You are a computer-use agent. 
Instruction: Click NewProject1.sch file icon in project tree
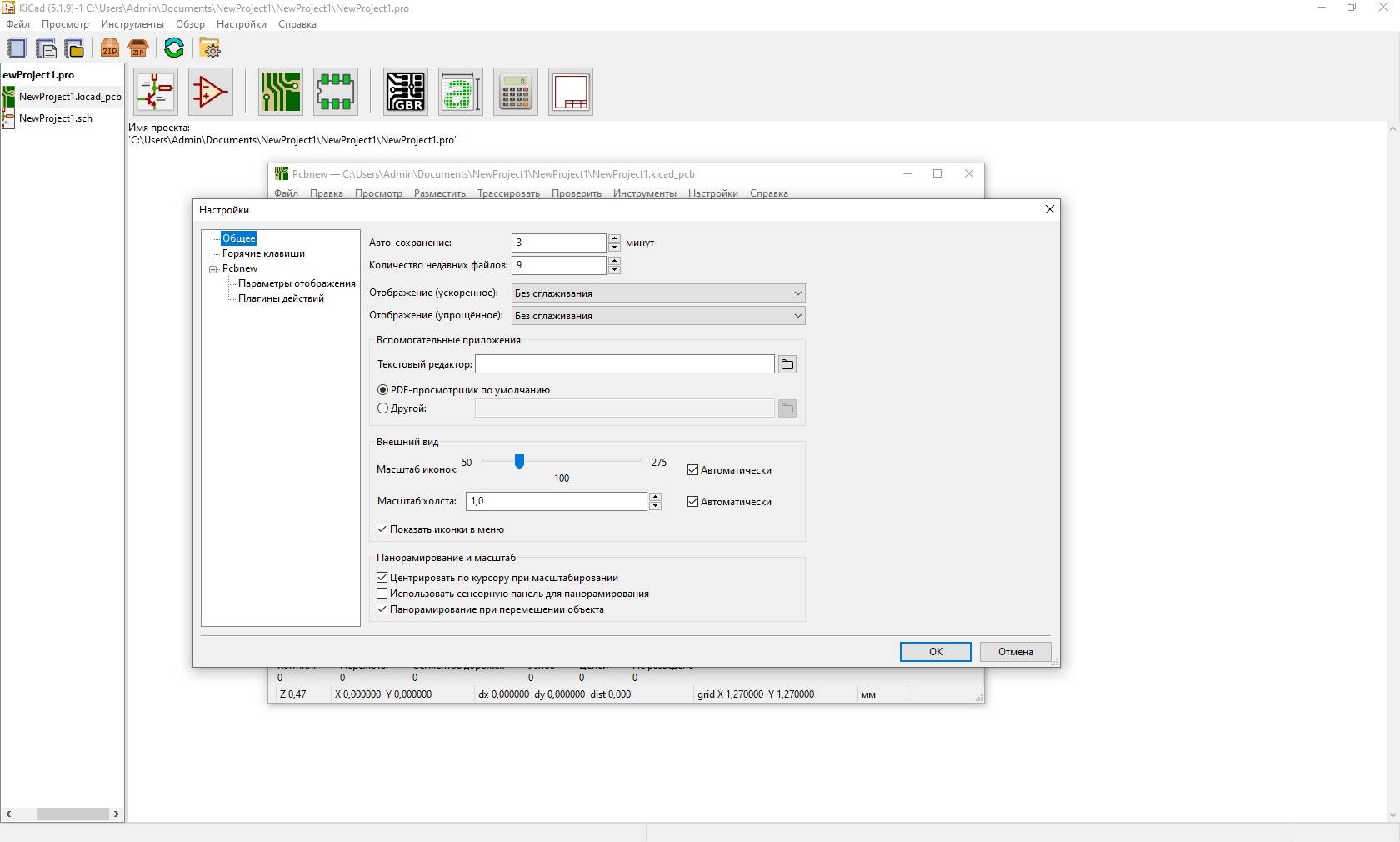point(8,118)
